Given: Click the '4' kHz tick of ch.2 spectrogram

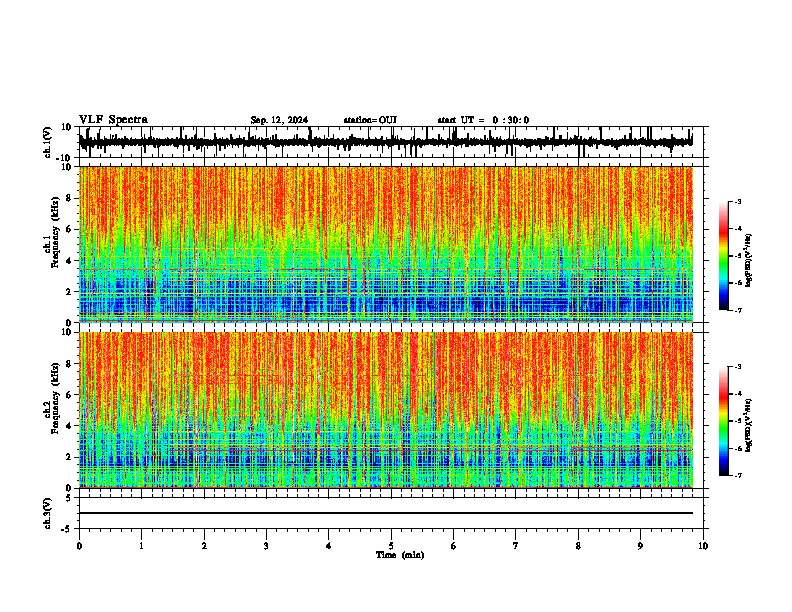Looking at the screenshot, I should point(70,426).
